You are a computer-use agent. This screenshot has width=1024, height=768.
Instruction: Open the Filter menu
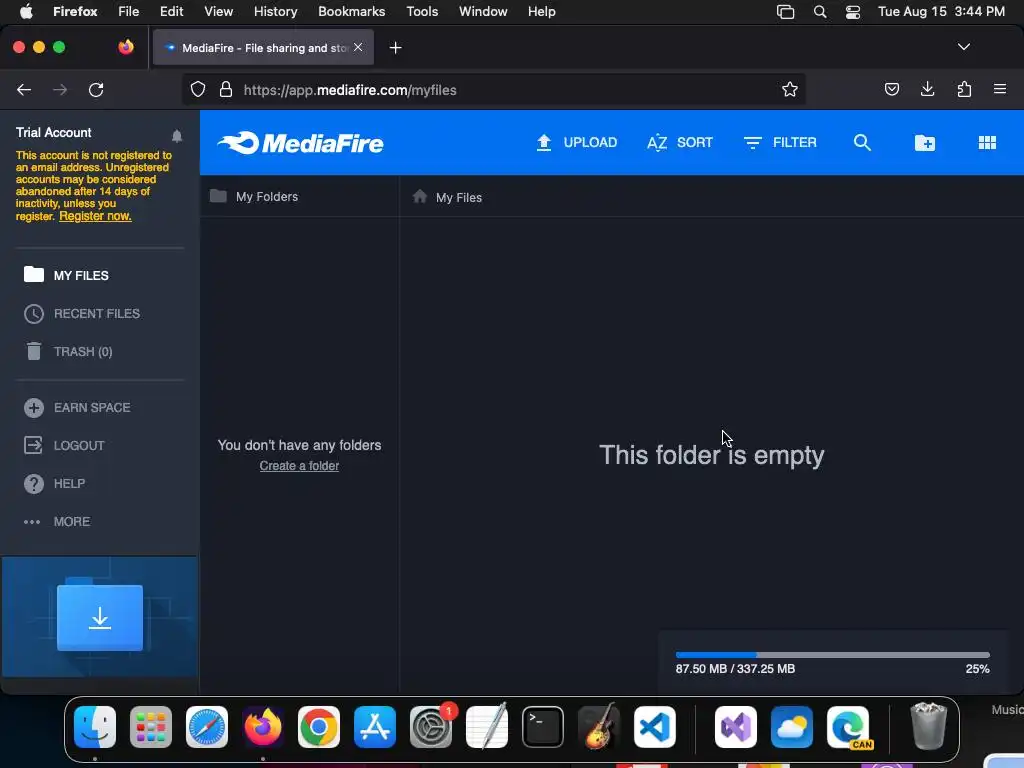coord(780,142)
